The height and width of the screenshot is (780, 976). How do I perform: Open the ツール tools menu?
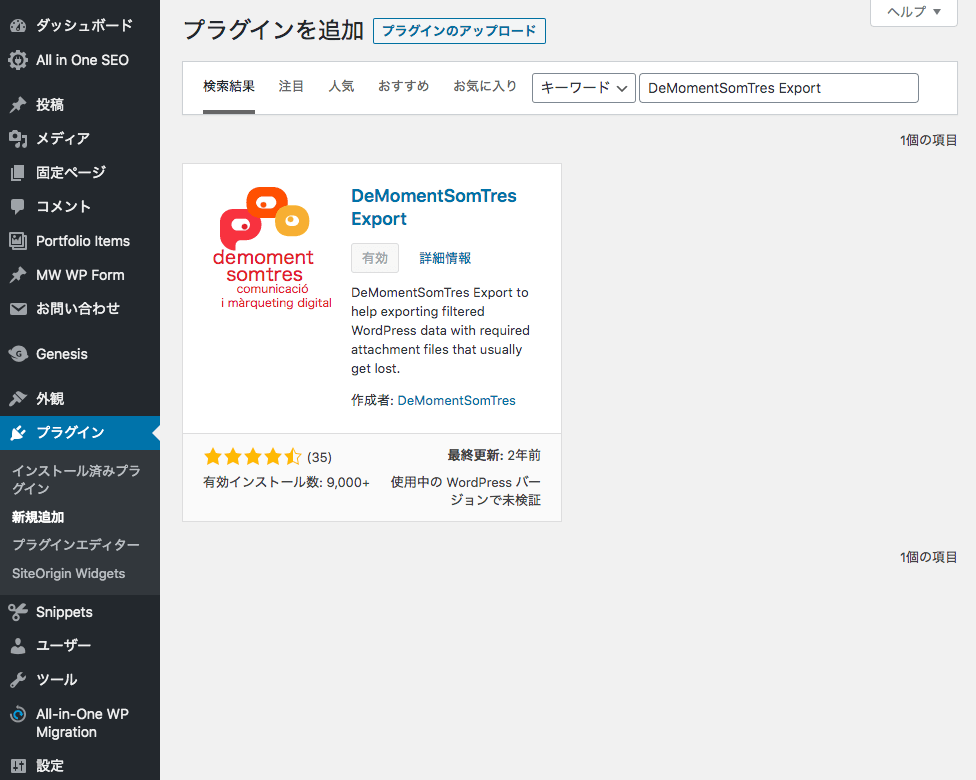click(x=80, y=680)
